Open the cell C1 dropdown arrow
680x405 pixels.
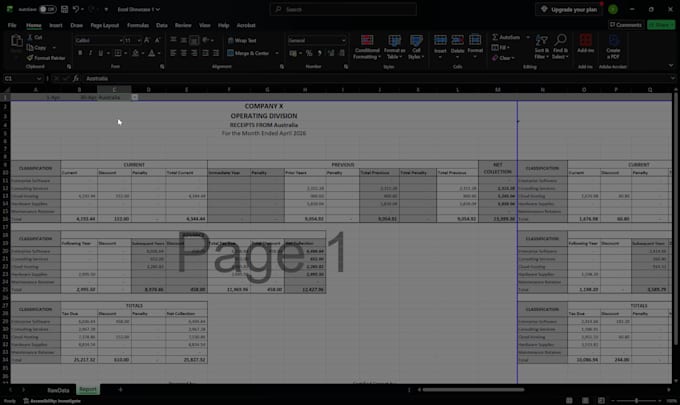(134, 97)
